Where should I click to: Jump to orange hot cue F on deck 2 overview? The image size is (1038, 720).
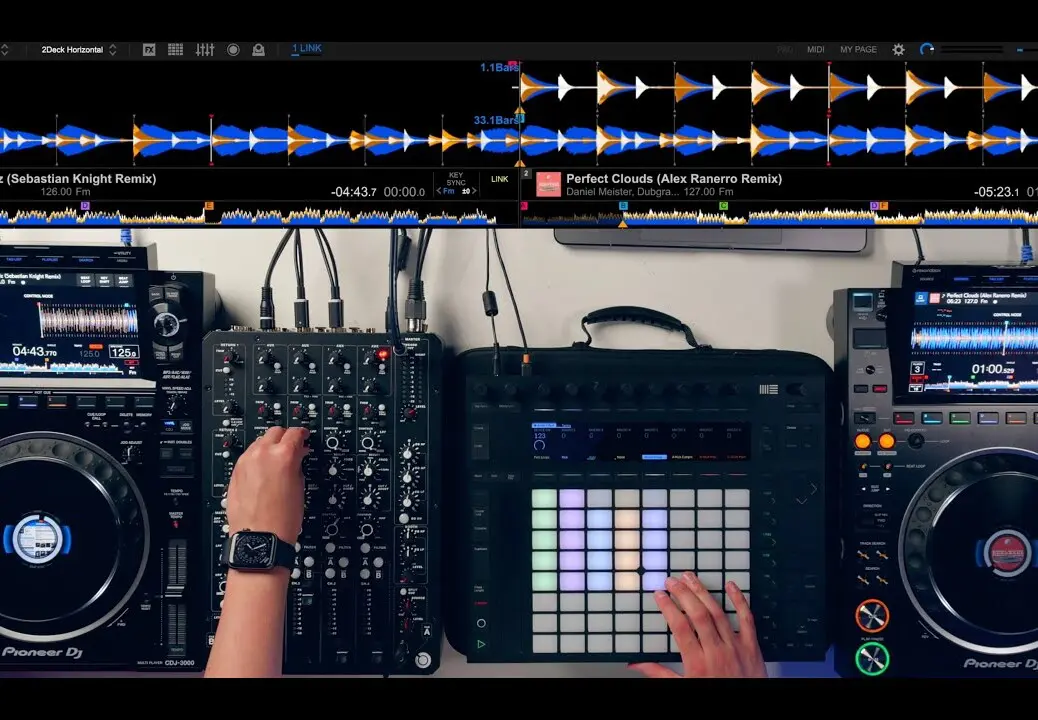[883, 206]
